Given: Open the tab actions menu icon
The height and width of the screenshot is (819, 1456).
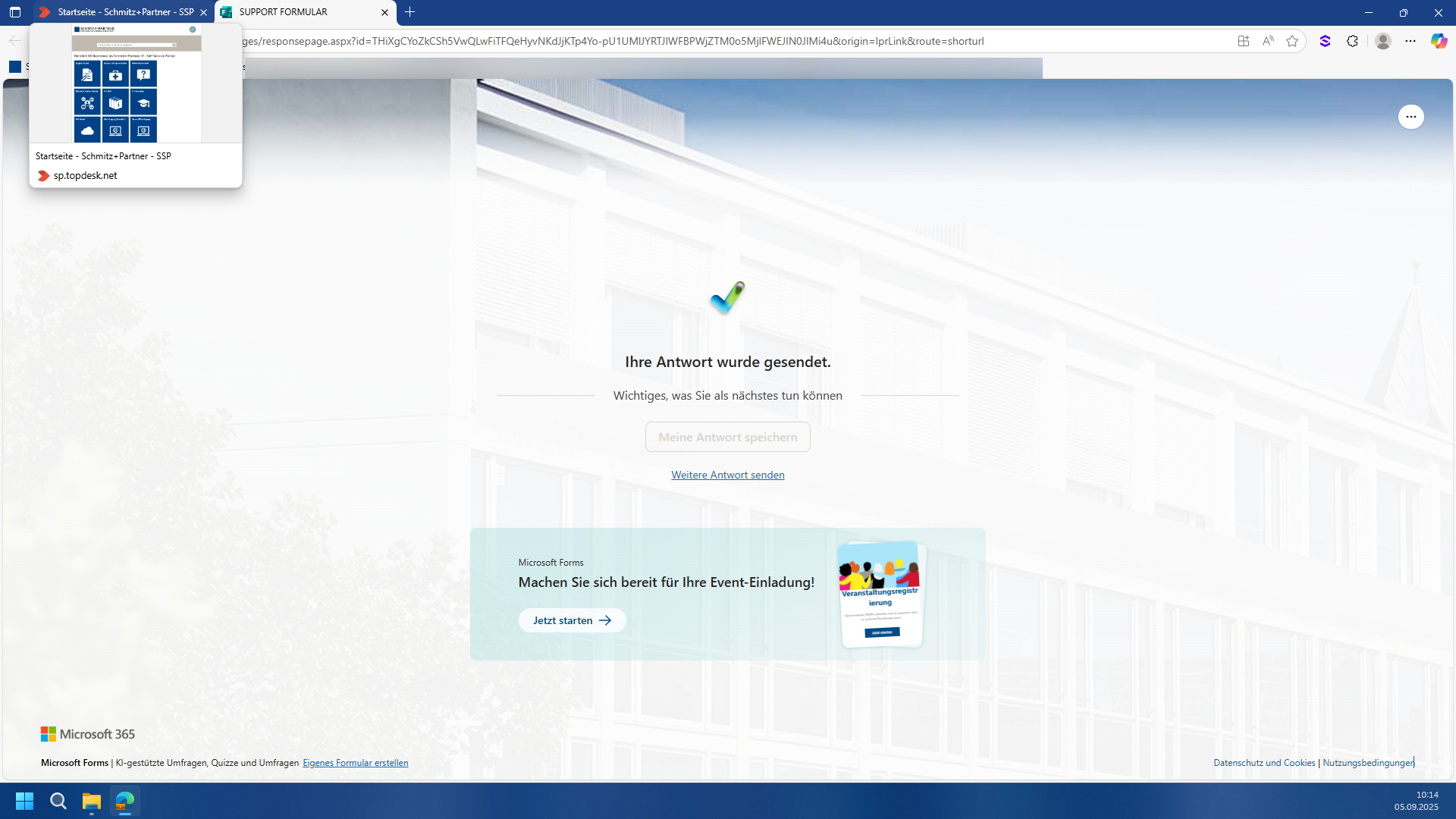Looking at the screenshot, I should (x=15, y=12).
